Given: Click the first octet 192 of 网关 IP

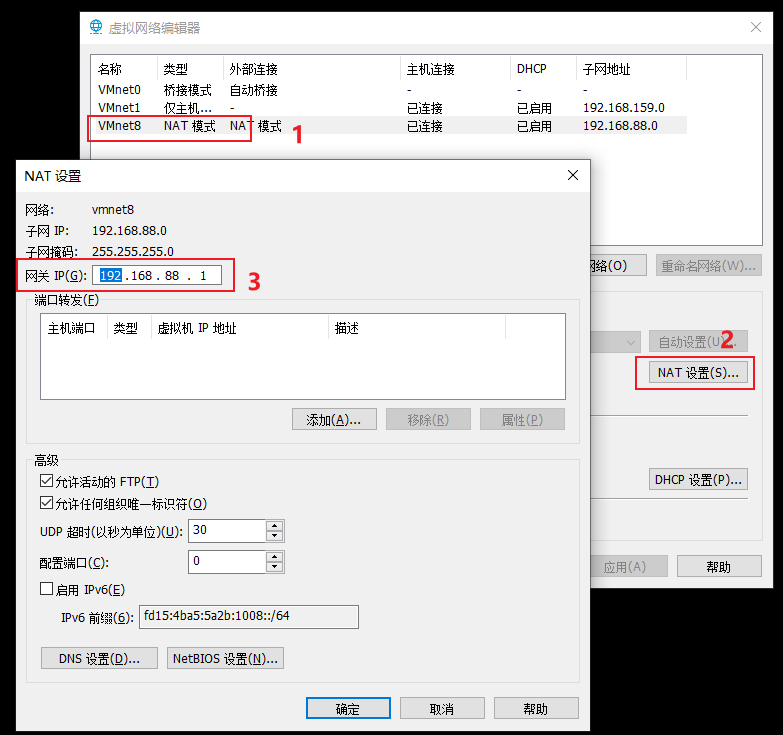Looking at the screenshot, I should click(110, 276).
